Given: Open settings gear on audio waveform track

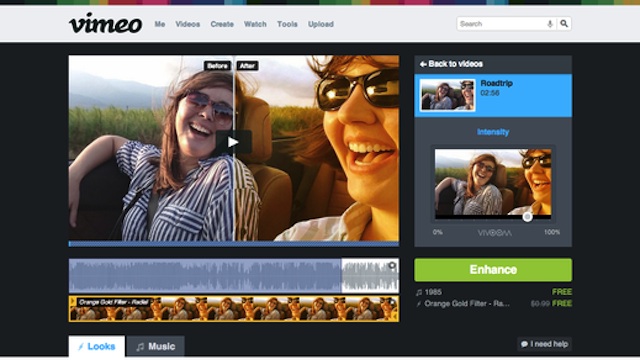Looking at the screenshot, I should pyautogui.click(x=392, y=265).
